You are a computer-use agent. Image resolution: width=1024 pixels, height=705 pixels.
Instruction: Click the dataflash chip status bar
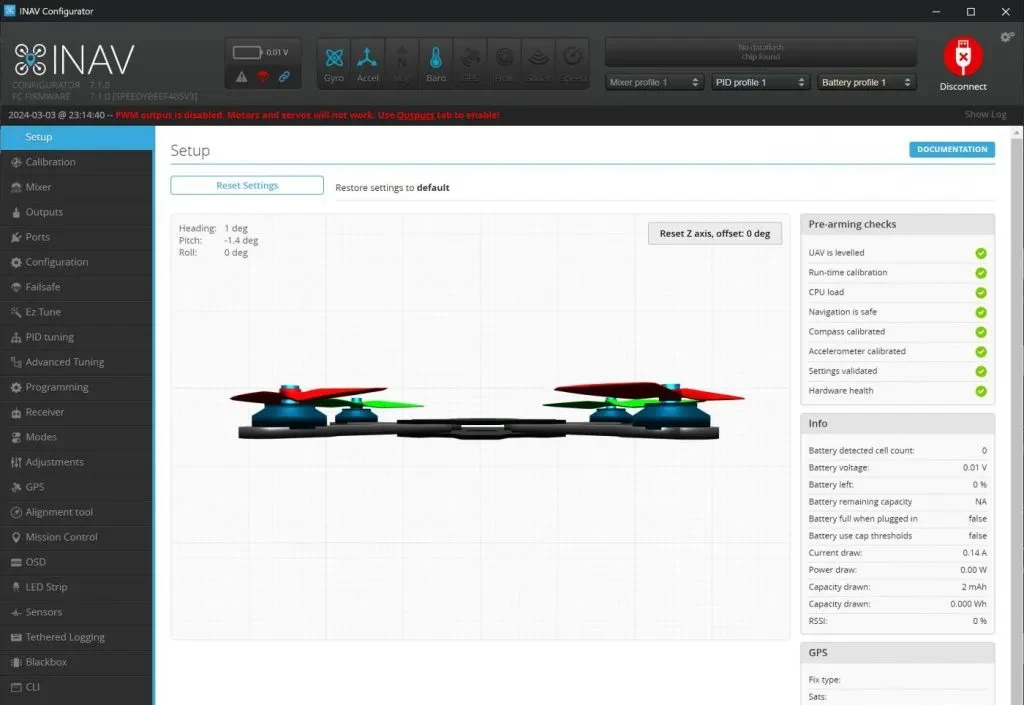761,52
